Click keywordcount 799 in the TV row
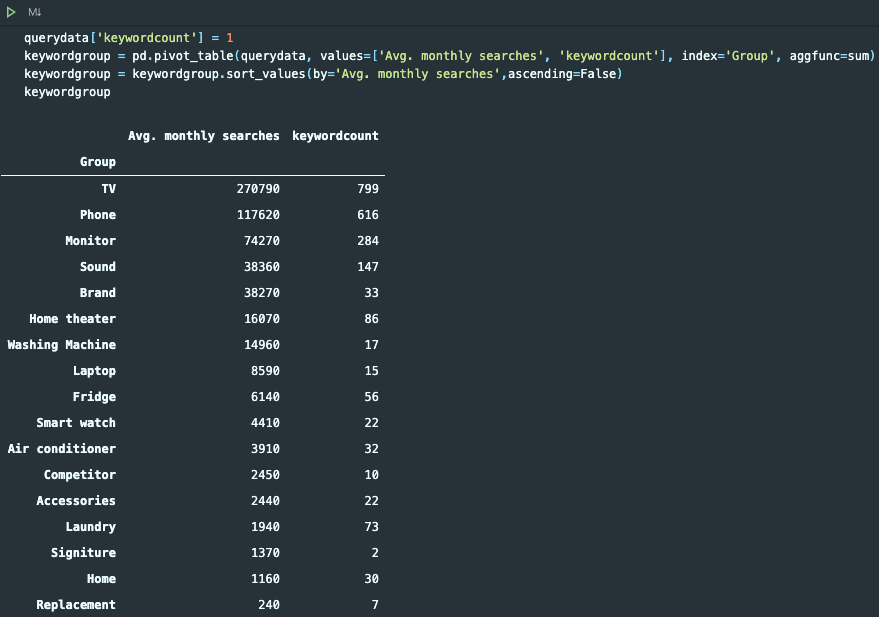 click(x=368, y=189)
